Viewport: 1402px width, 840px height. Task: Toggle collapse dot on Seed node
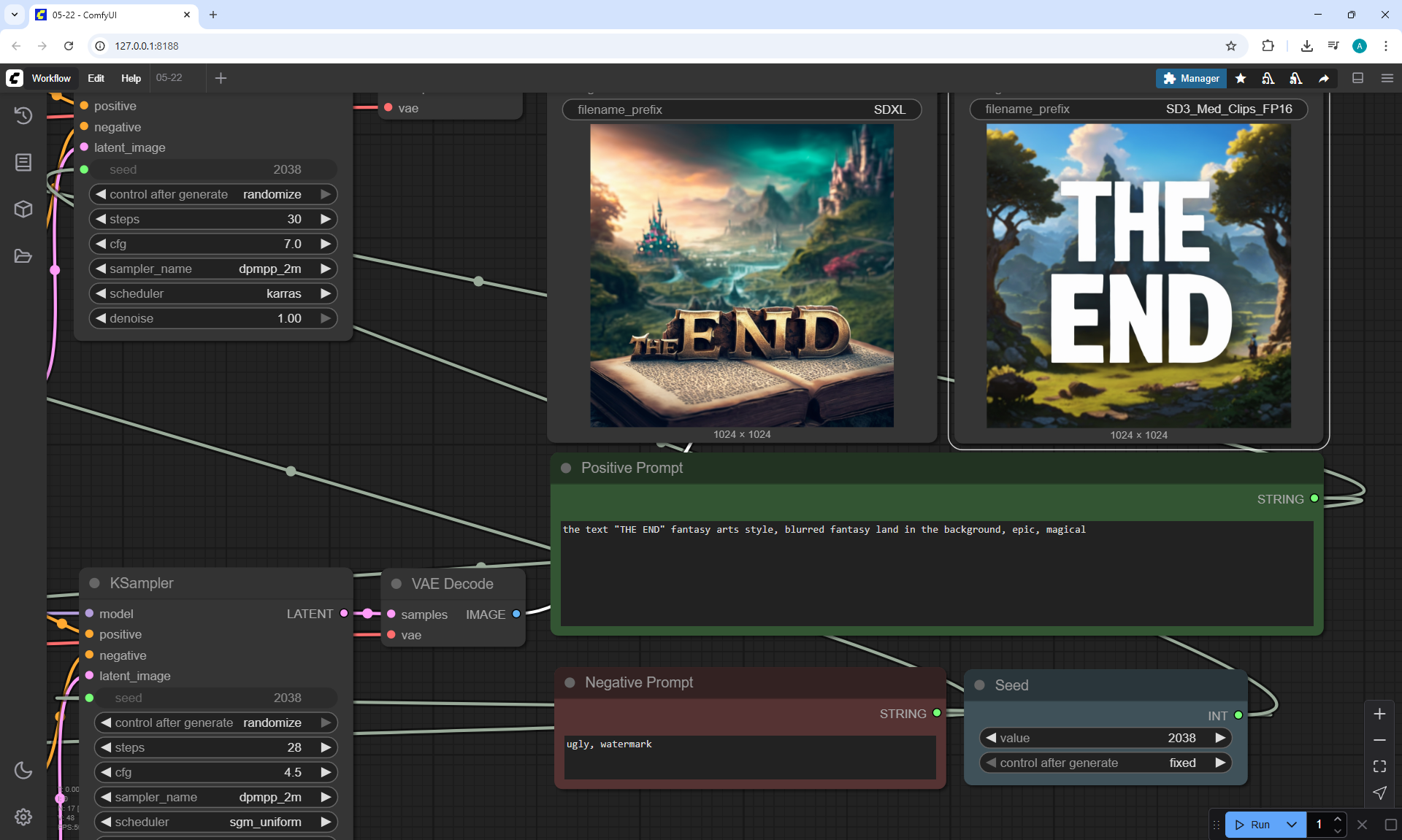click(x=980, y=685)
